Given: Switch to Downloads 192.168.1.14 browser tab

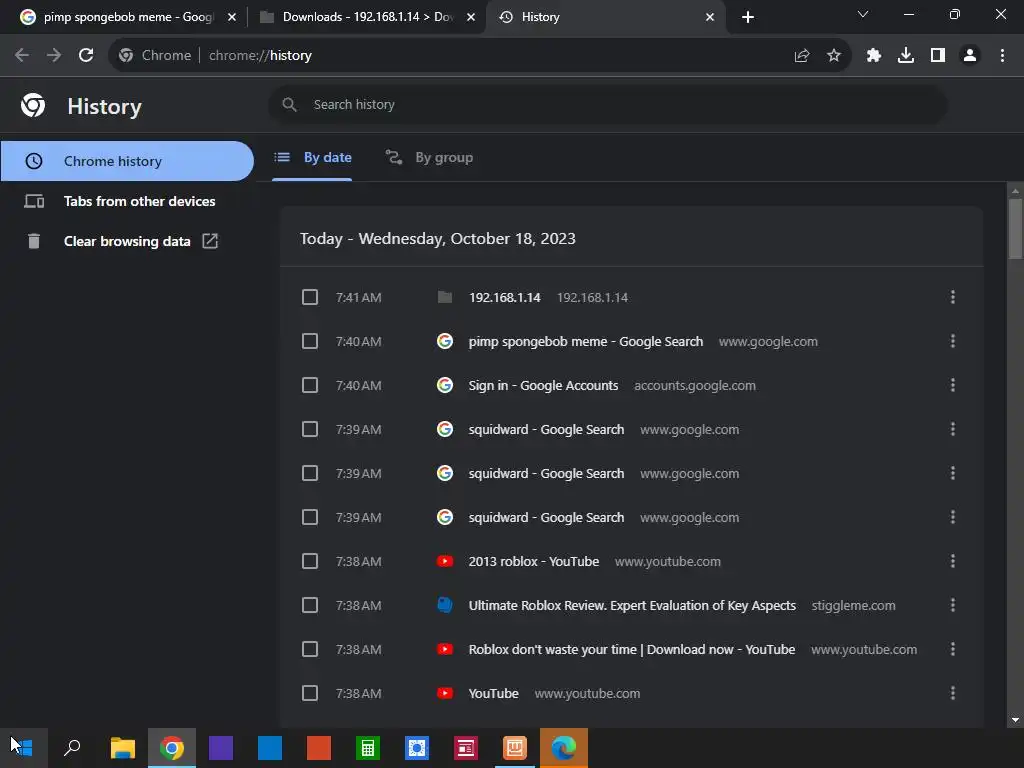Looking at the screenshot, I should click(x=366, y=17).
